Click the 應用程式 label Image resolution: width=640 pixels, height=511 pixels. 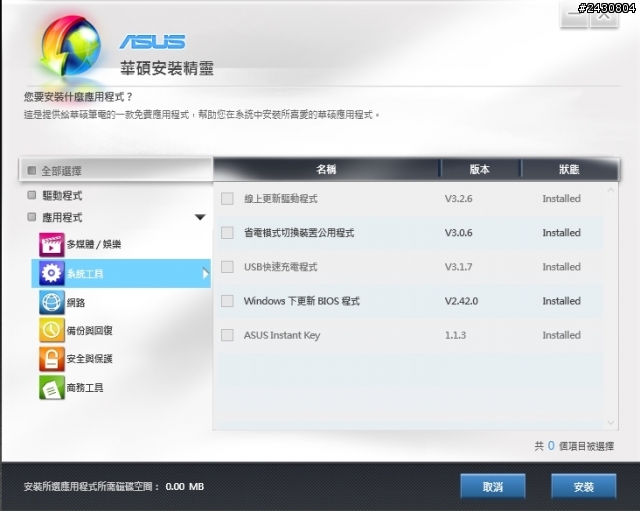[62, 217]
